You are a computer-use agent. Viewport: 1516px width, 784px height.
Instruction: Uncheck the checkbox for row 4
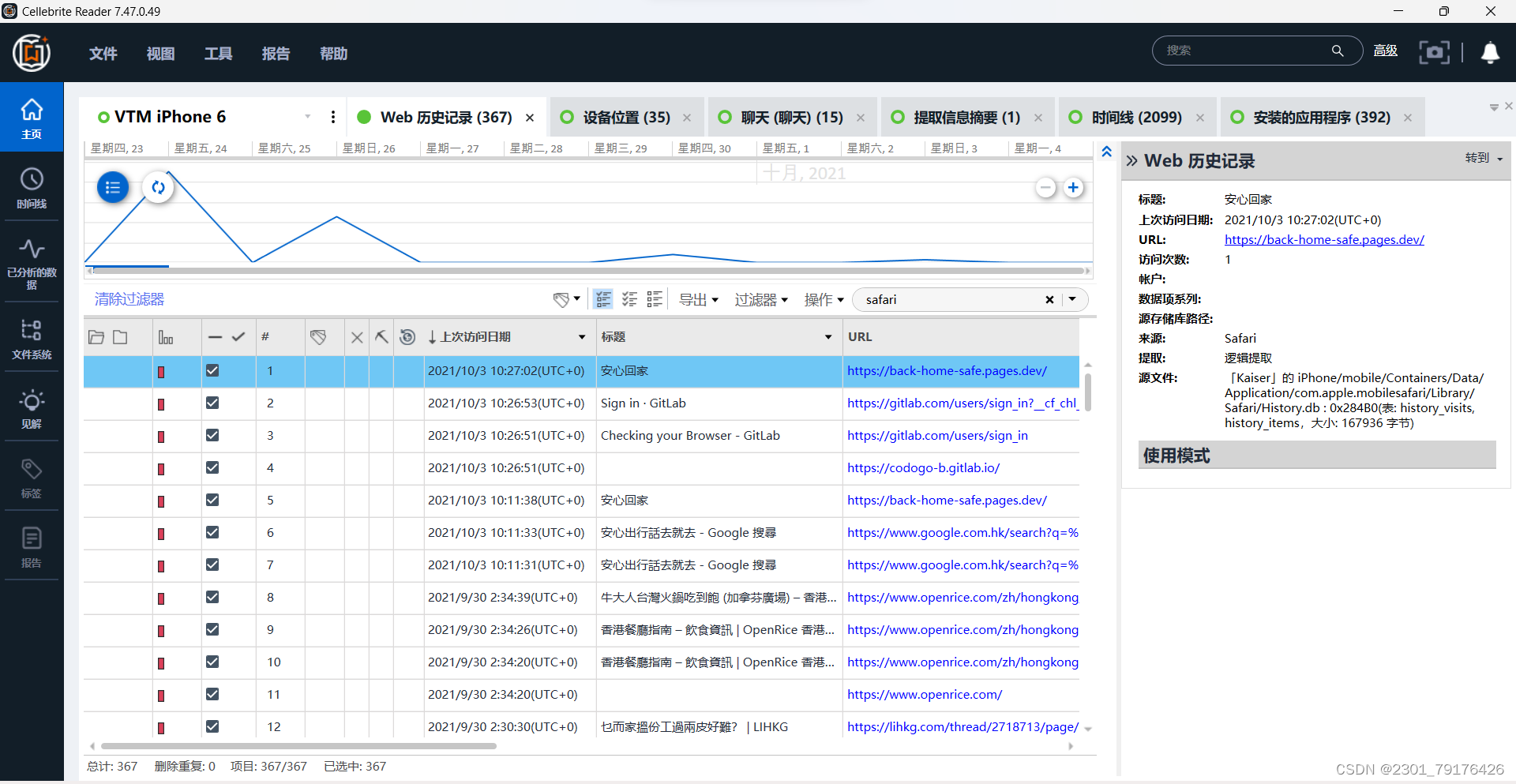(212, 467)
